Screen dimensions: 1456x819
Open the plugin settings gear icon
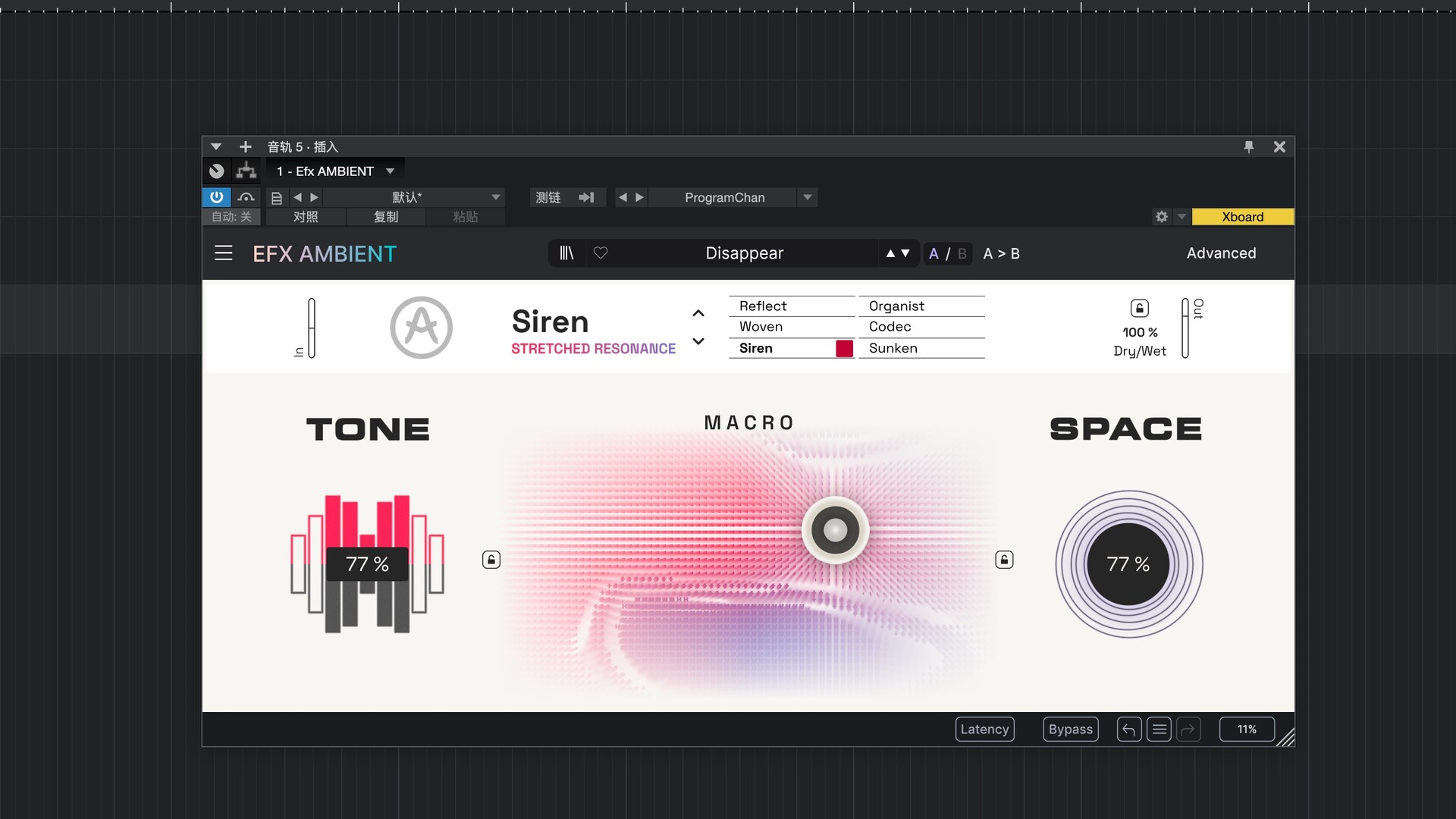(1161, 217)
